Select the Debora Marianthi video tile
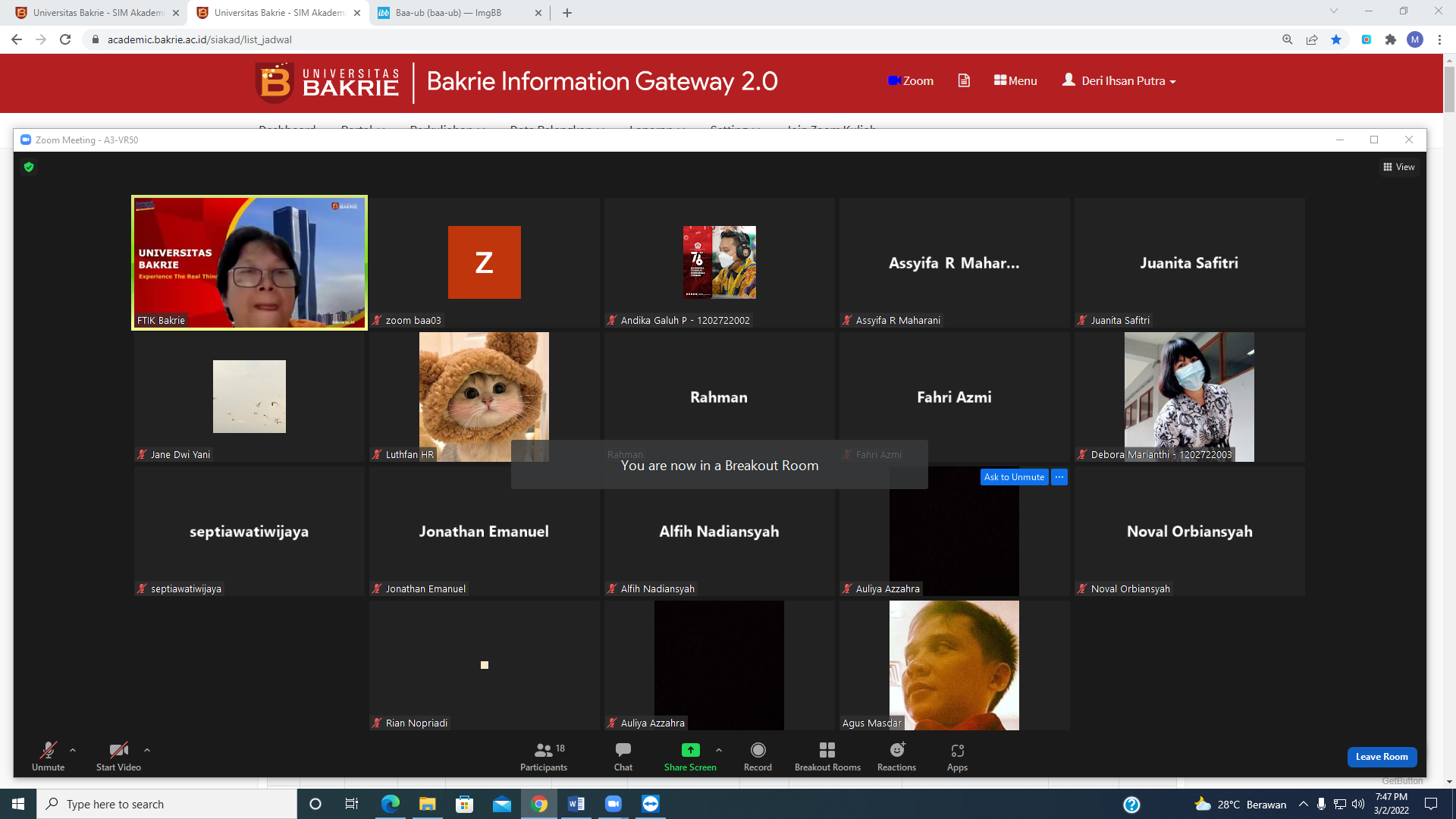 1189,397
